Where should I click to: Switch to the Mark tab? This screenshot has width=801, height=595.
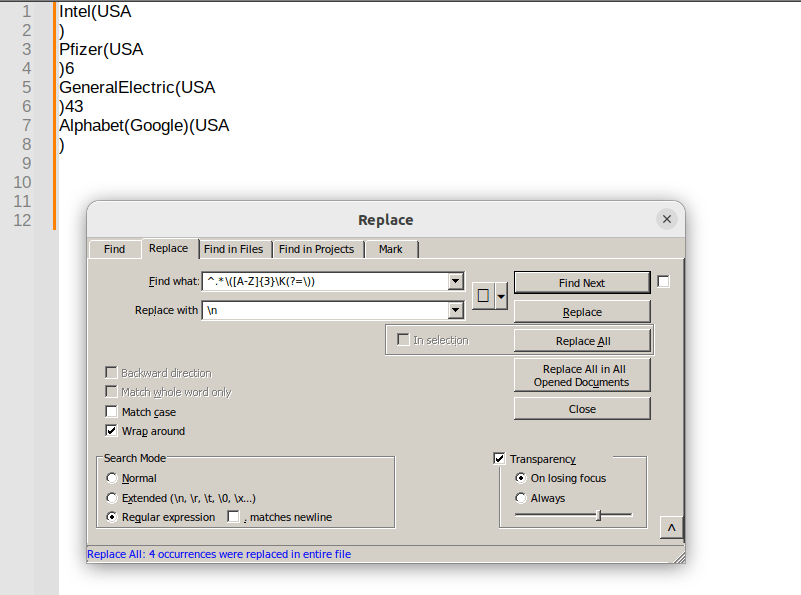click(391, 249)
